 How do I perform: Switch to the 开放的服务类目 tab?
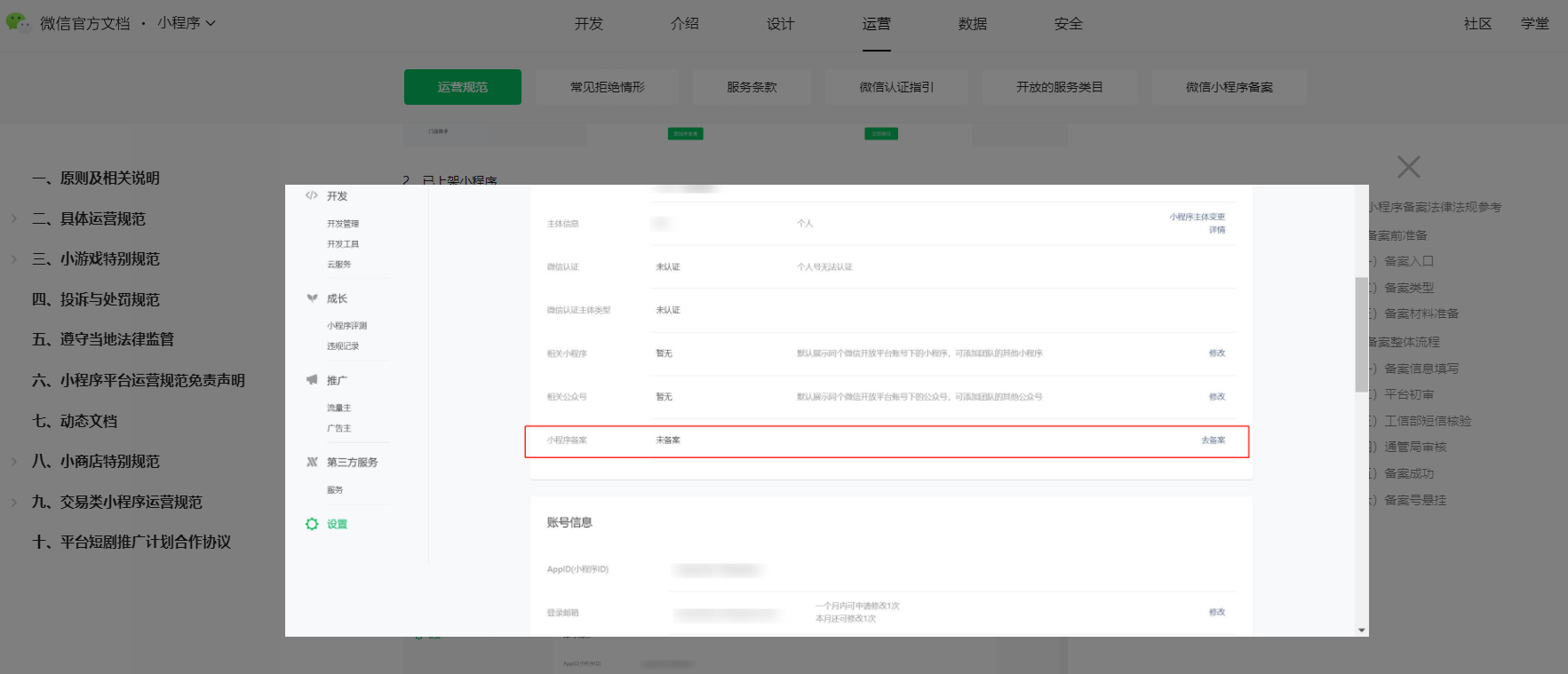pyautogui.click(x=1060, y=87)
